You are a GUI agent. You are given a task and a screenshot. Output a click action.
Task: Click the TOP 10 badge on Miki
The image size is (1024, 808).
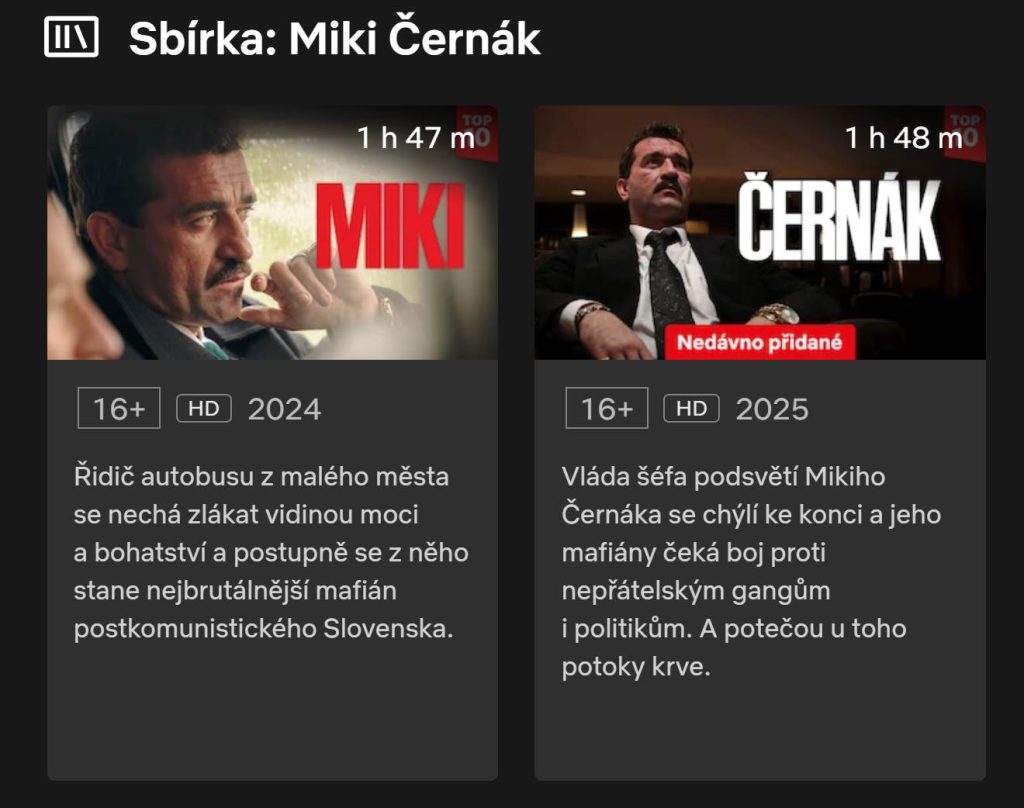479,132
